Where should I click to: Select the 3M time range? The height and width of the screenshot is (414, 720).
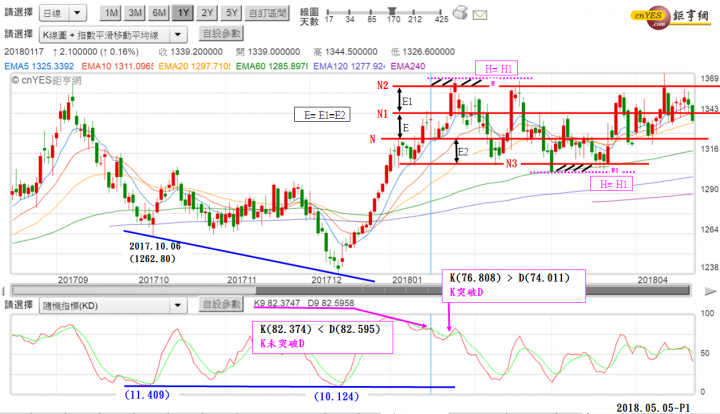coord(135,14)
